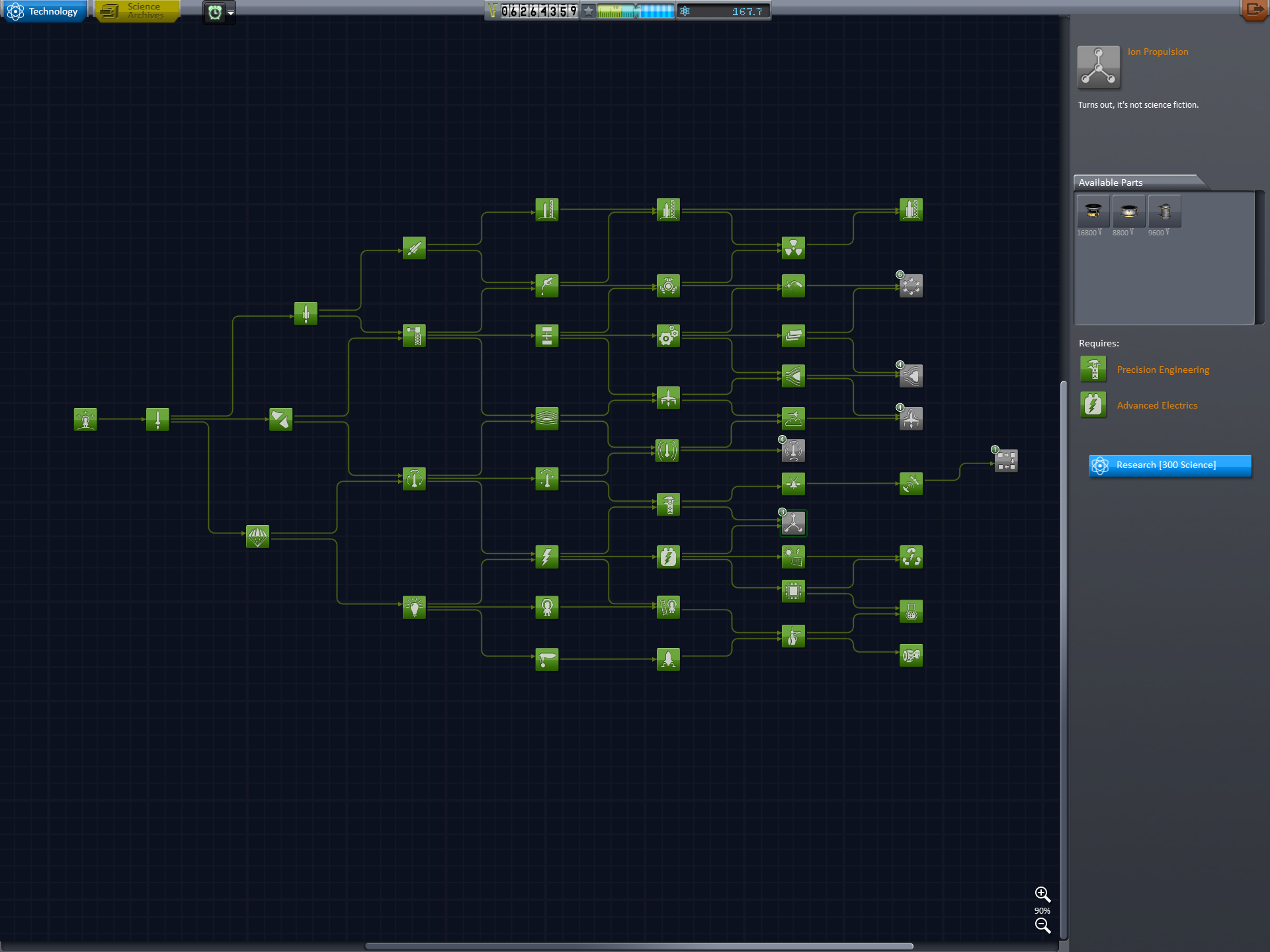
Task: Select the 16800-cost part thumbnail
Action: tap(1093, 212)
